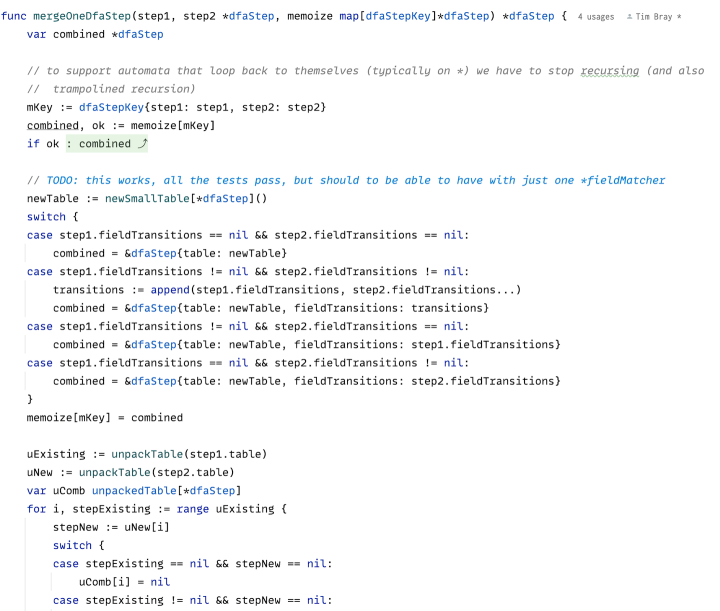Click the return arrow icon in folded block

(143, 144)
